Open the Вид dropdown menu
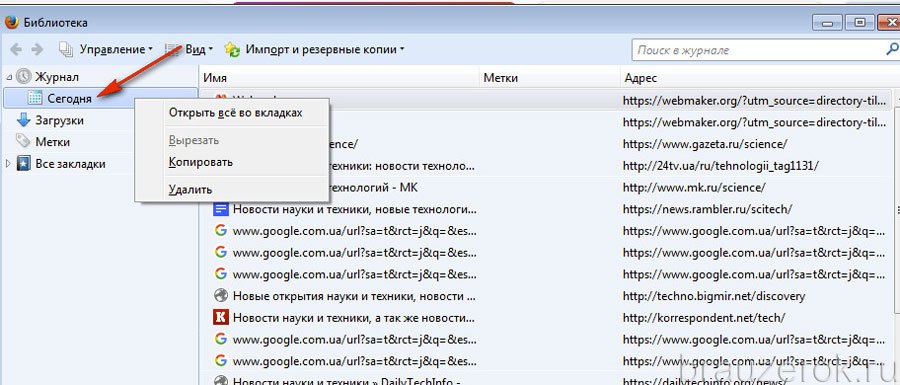This screenshot has width=900, height=385. click(189, 50)
